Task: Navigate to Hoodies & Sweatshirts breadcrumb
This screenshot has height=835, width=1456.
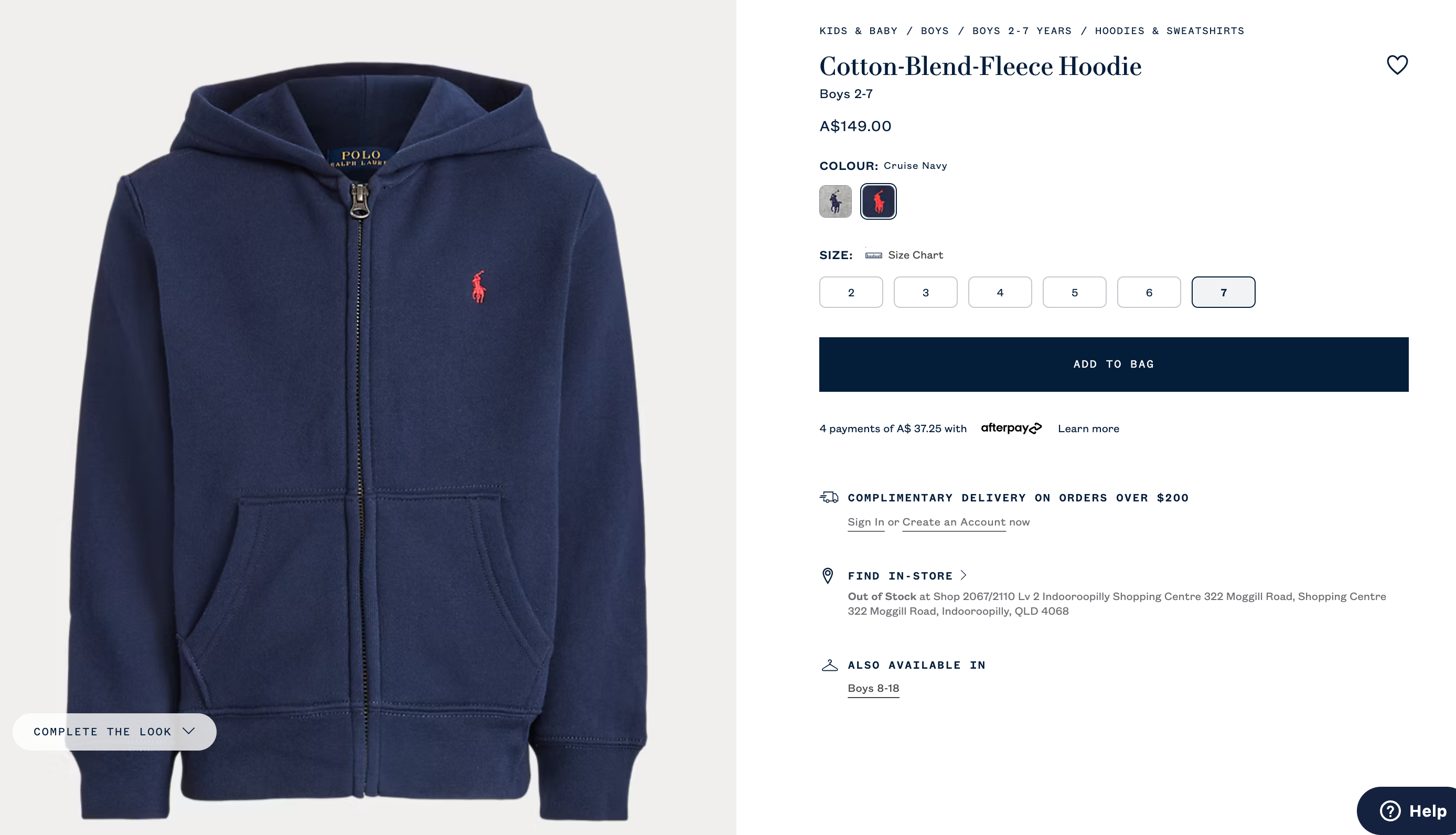Action: pyautogui.click(x=1169, y=31)
